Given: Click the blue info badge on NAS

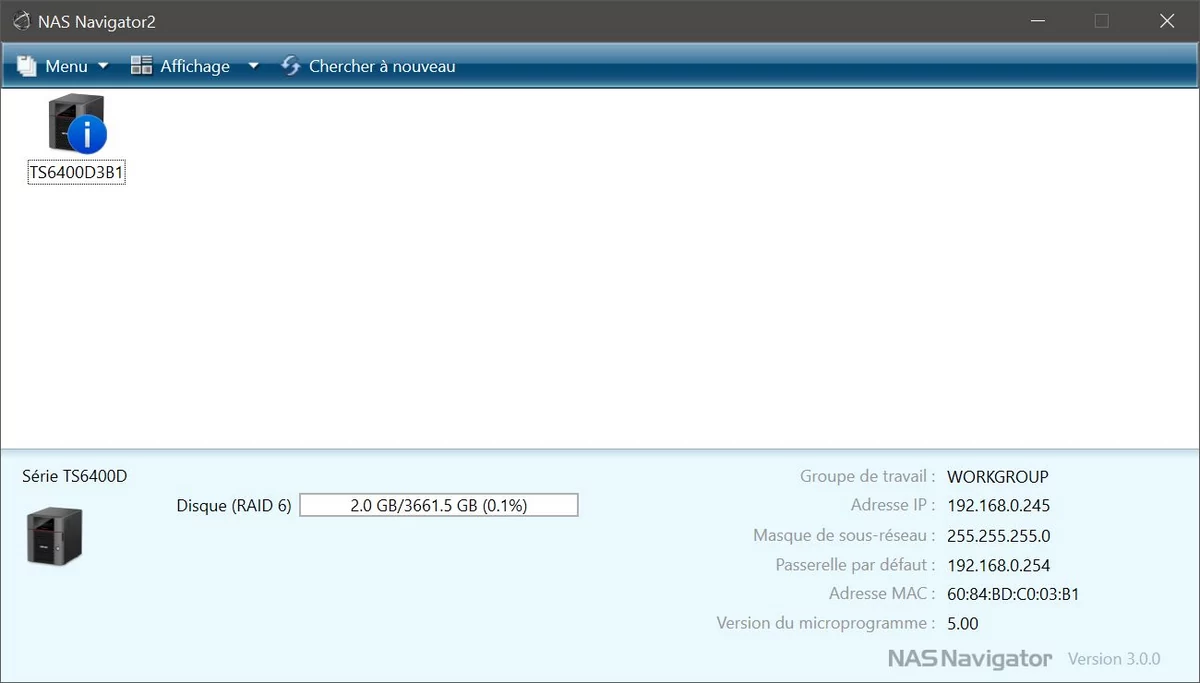Looking at the screenshot, I should coord(87,134).
